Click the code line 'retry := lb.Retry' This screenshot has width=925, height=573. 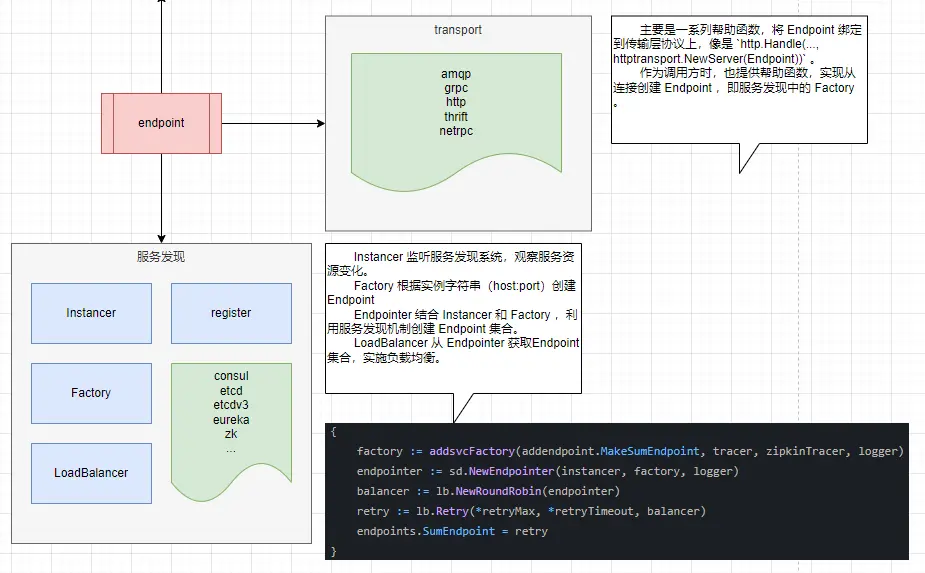tap(531, 512)
